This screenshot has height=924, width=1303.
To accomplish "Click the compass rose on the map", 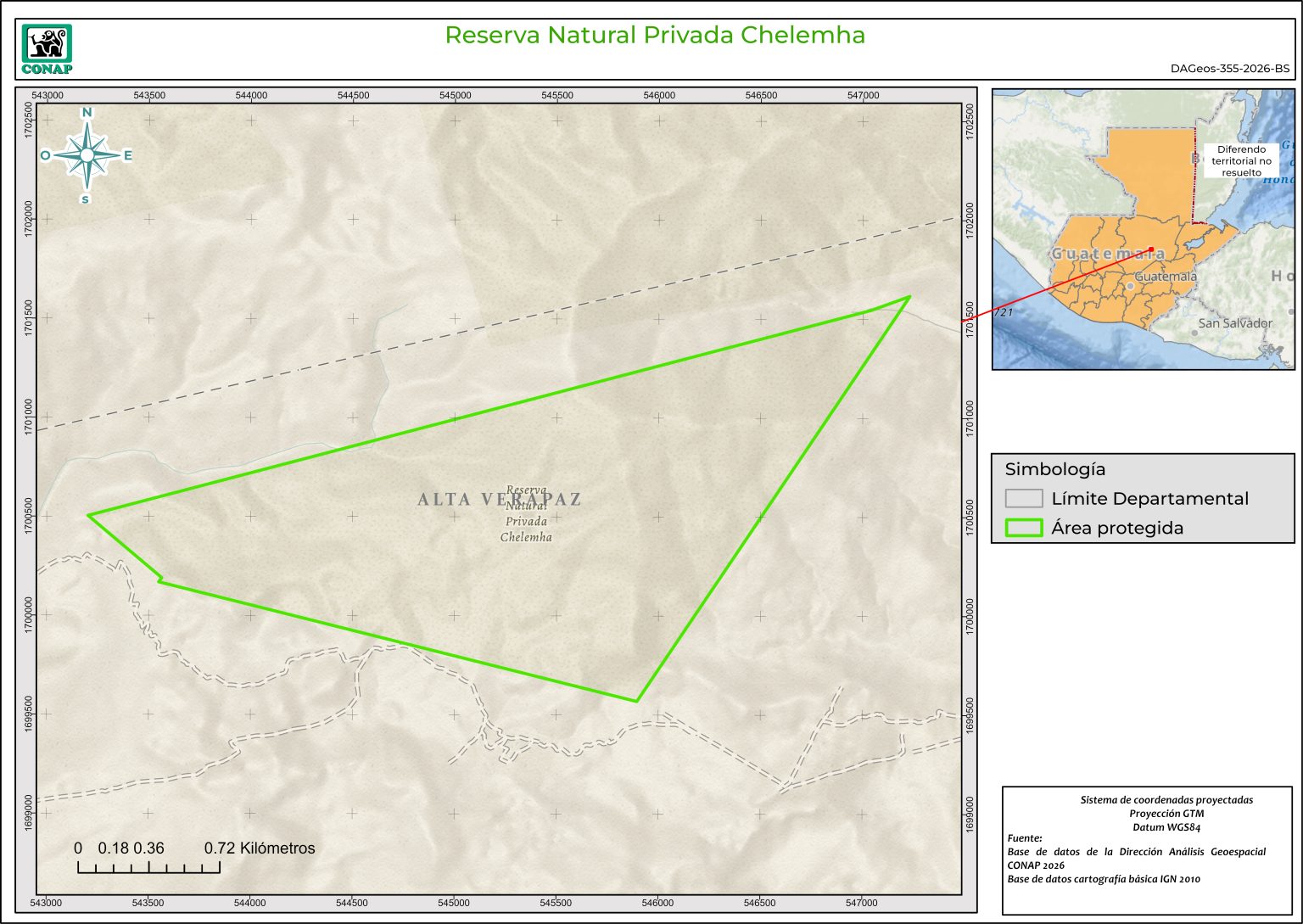I will tap(87, 155).
